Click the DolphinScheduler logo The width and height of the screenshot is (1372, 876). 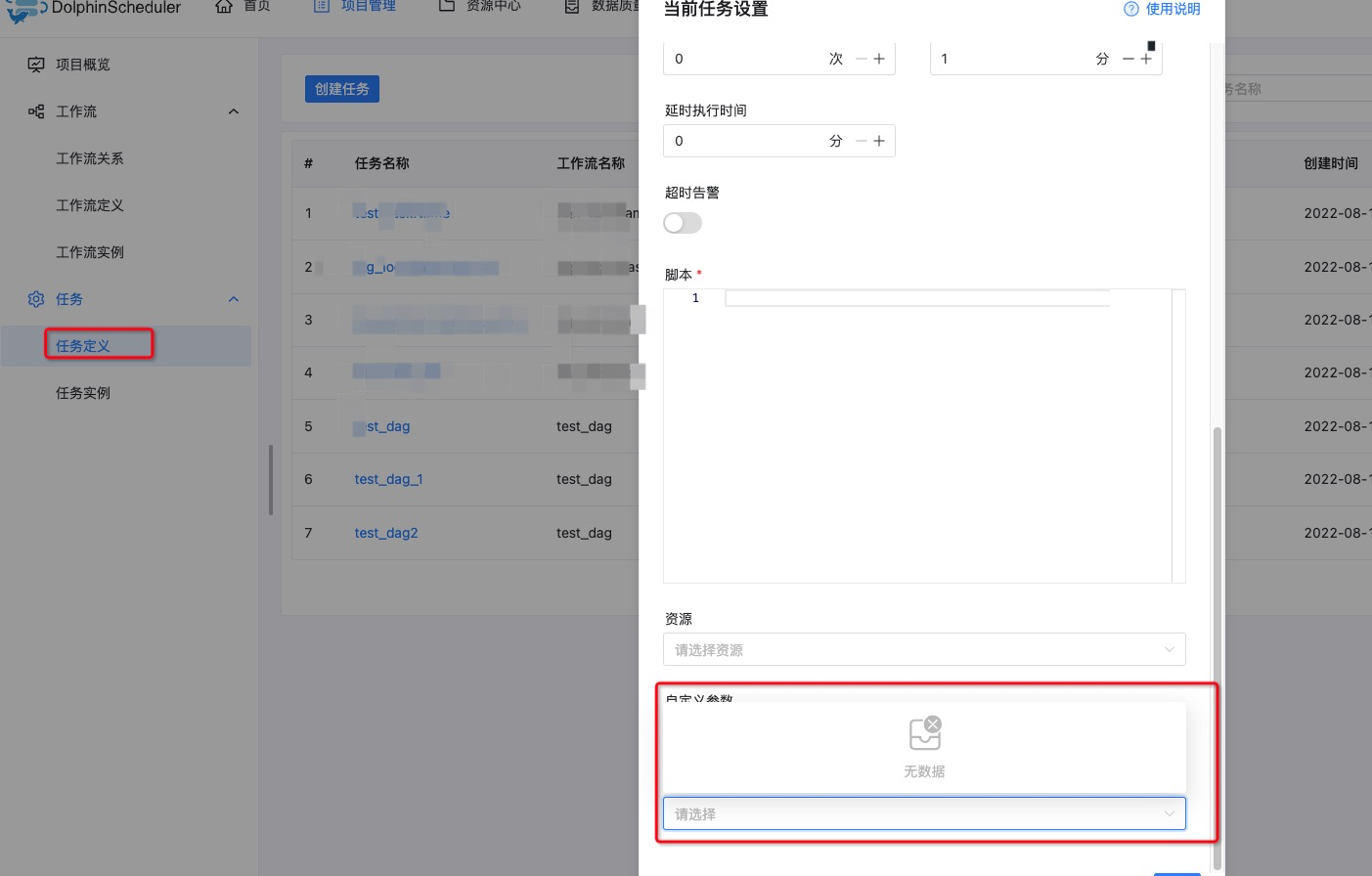[93, 9]
